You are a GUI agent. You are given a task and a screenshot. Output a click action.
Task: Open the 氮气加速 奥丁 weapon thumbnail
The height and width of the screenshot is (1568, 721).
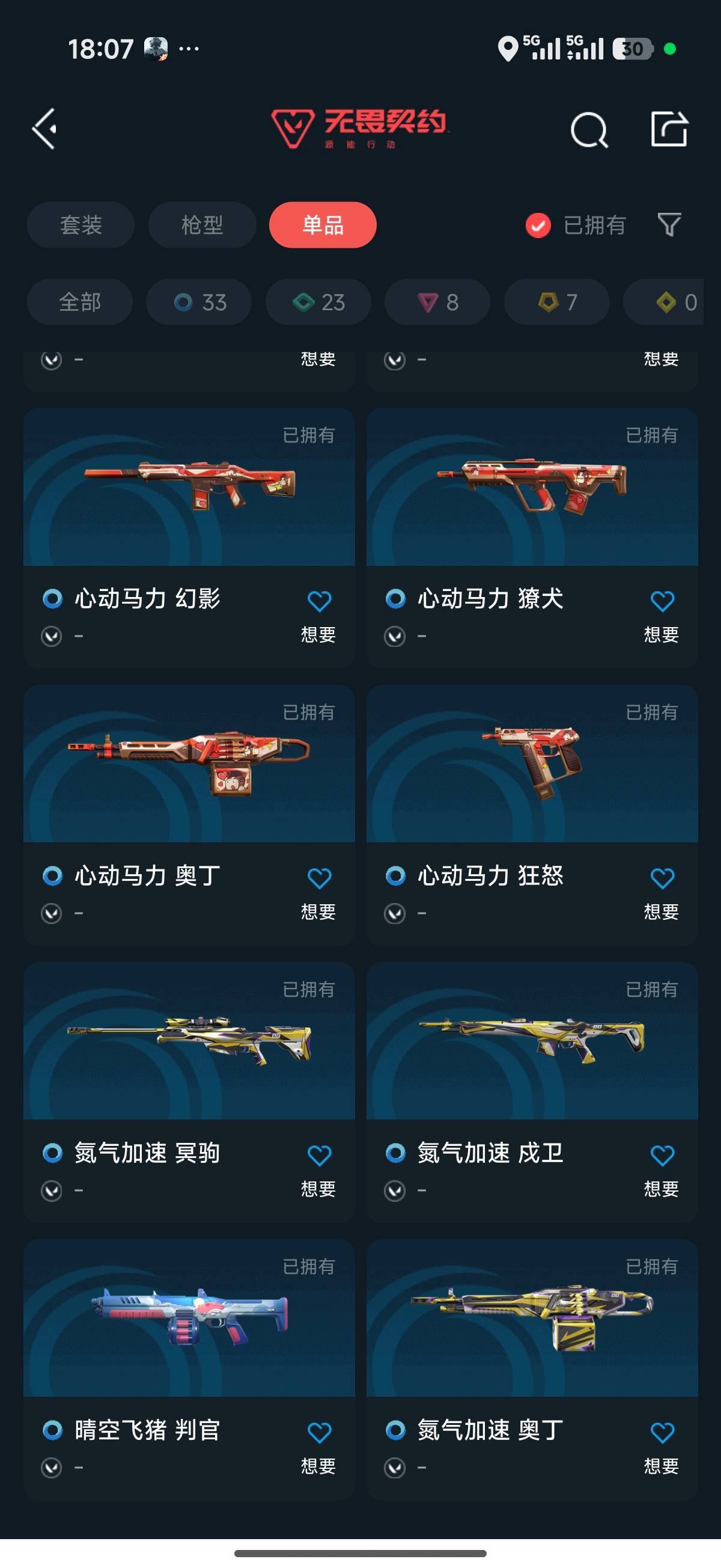(x=532, y=1318)
